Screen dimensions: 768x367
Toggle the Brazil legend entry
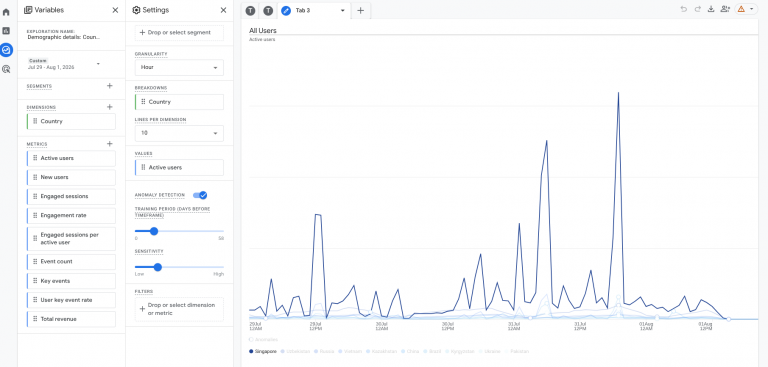coord(432,351)
